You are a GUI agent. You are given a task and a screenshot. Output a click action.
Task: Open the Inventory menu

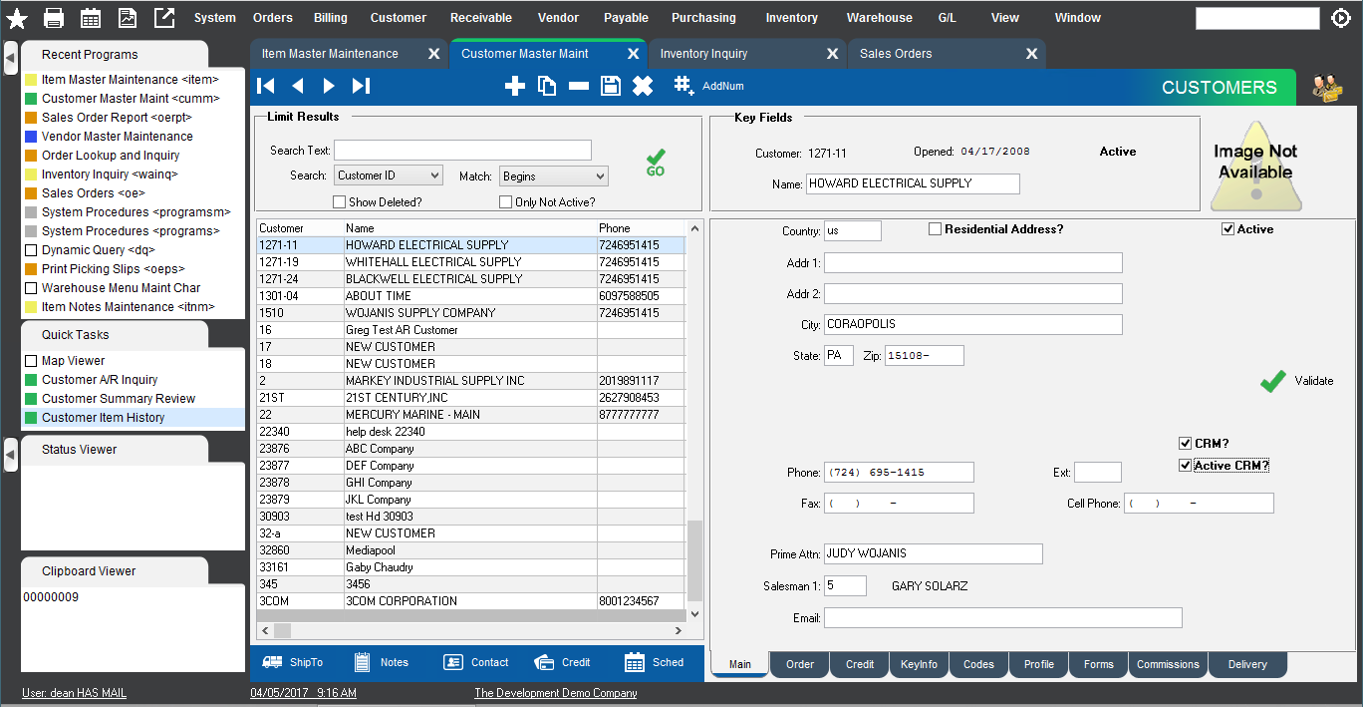pyautogui.click(x=792, y=18)
